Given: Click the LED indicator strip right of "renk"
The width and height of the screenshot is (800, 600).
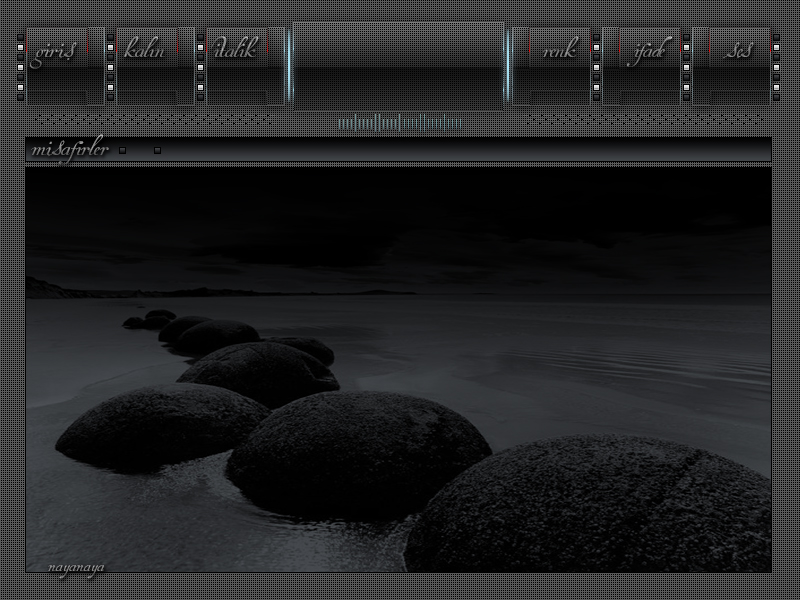Looking at the screenshot, I should pos(597,67).
